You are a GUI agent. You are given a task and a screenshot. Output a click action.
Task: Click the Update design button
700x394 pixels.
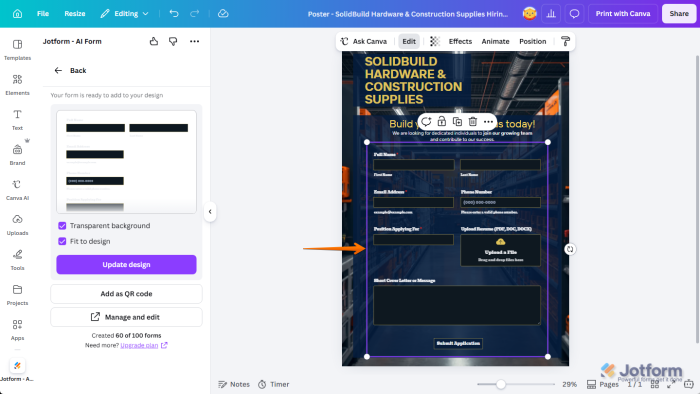pos(126,265)
